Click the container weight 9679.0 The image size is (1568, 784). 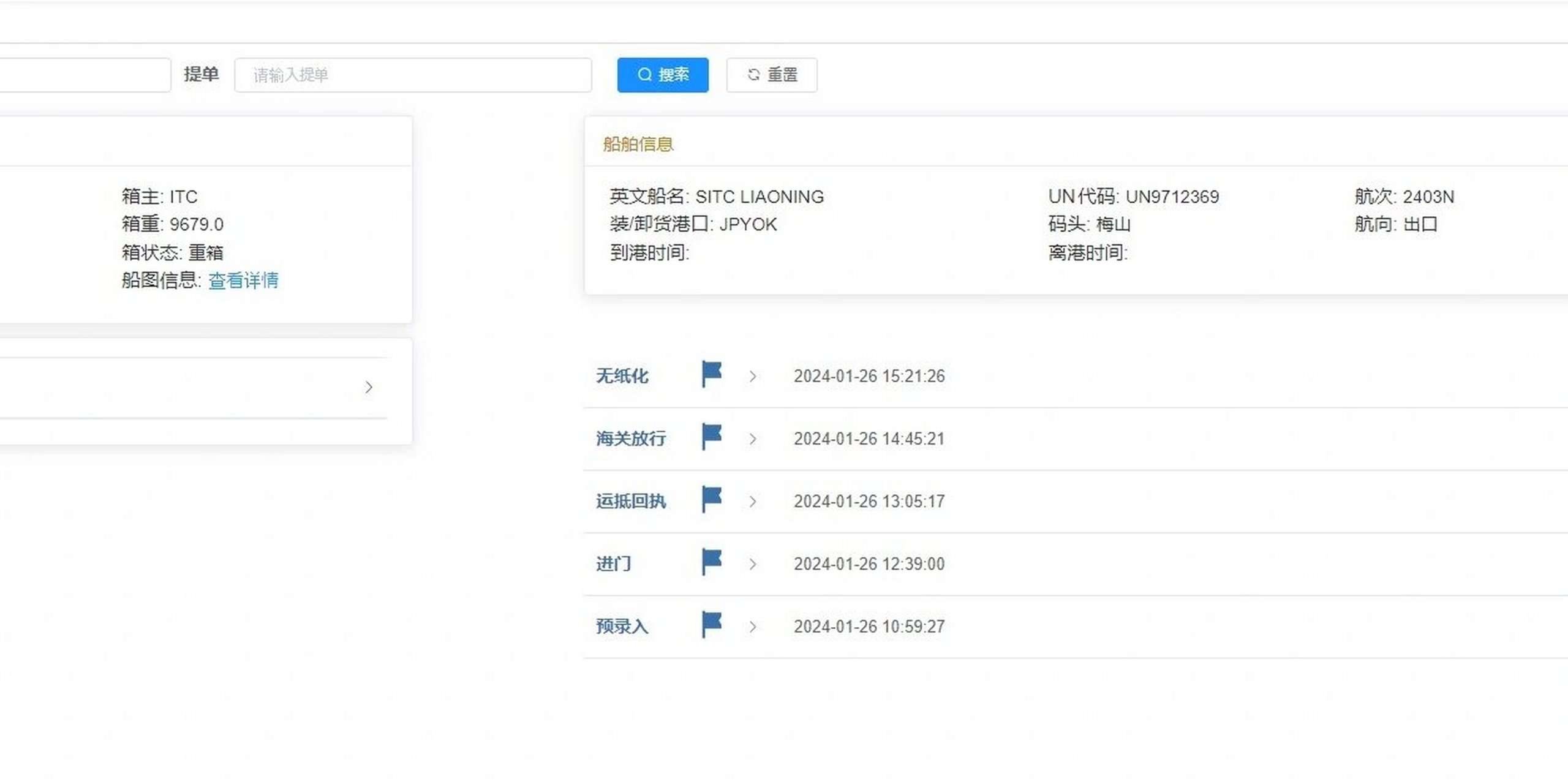[197, 224]
